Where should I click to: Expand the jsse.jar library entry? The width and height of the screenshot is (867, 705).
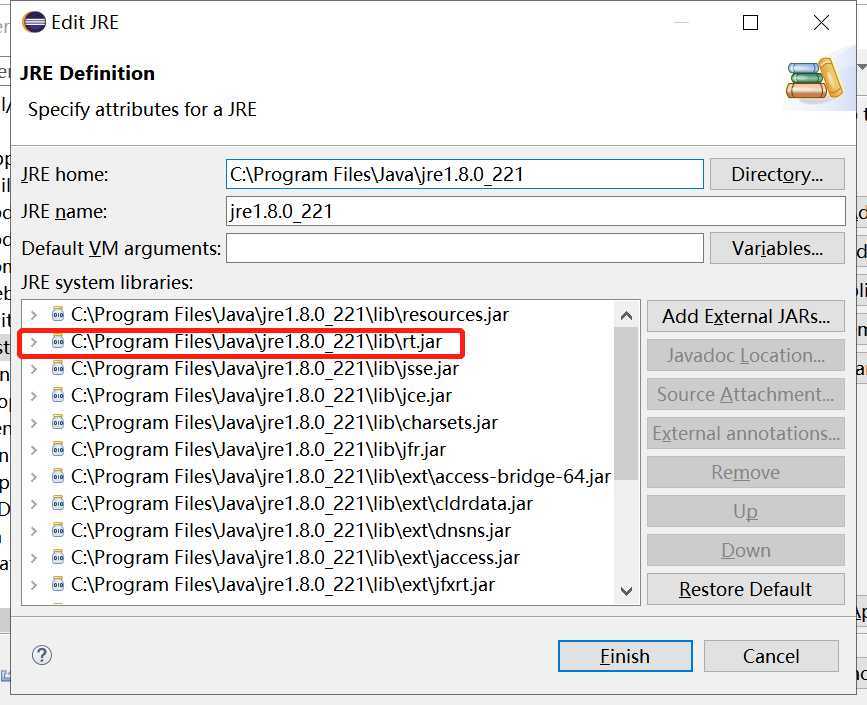click(x=34, y=369)
